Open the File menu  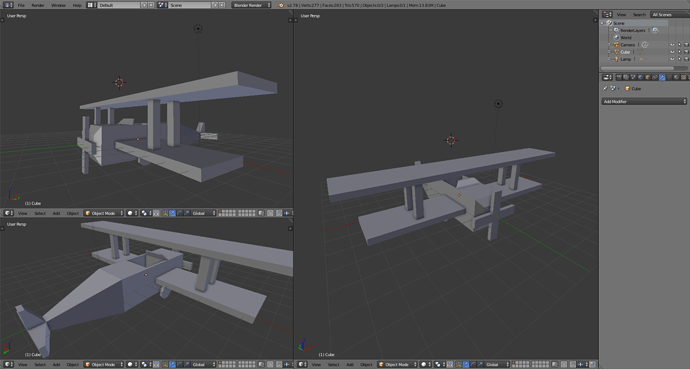(x=21, y=5)
